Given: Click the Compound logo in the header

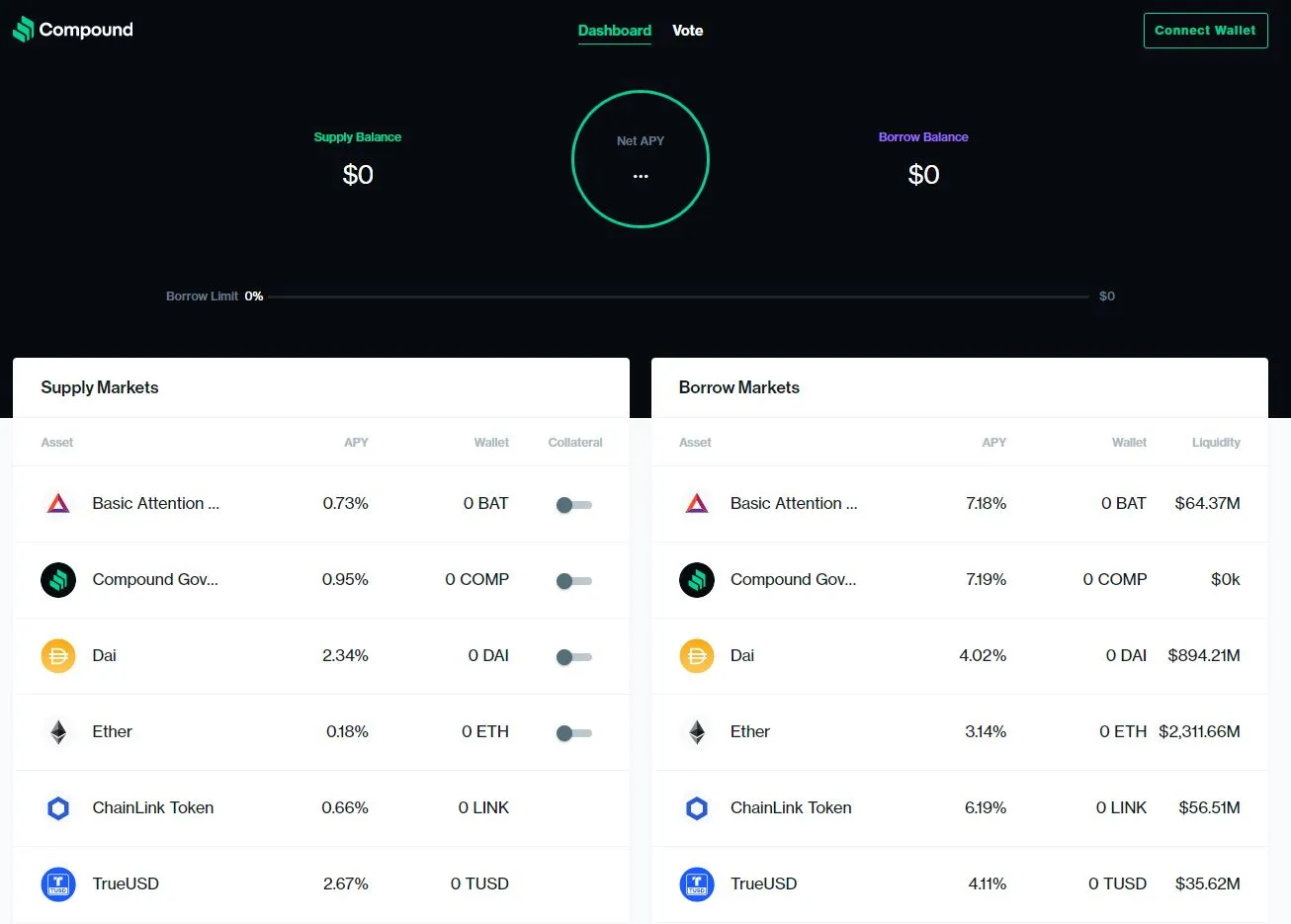Looking at the screenshot, I should point(72,30).
